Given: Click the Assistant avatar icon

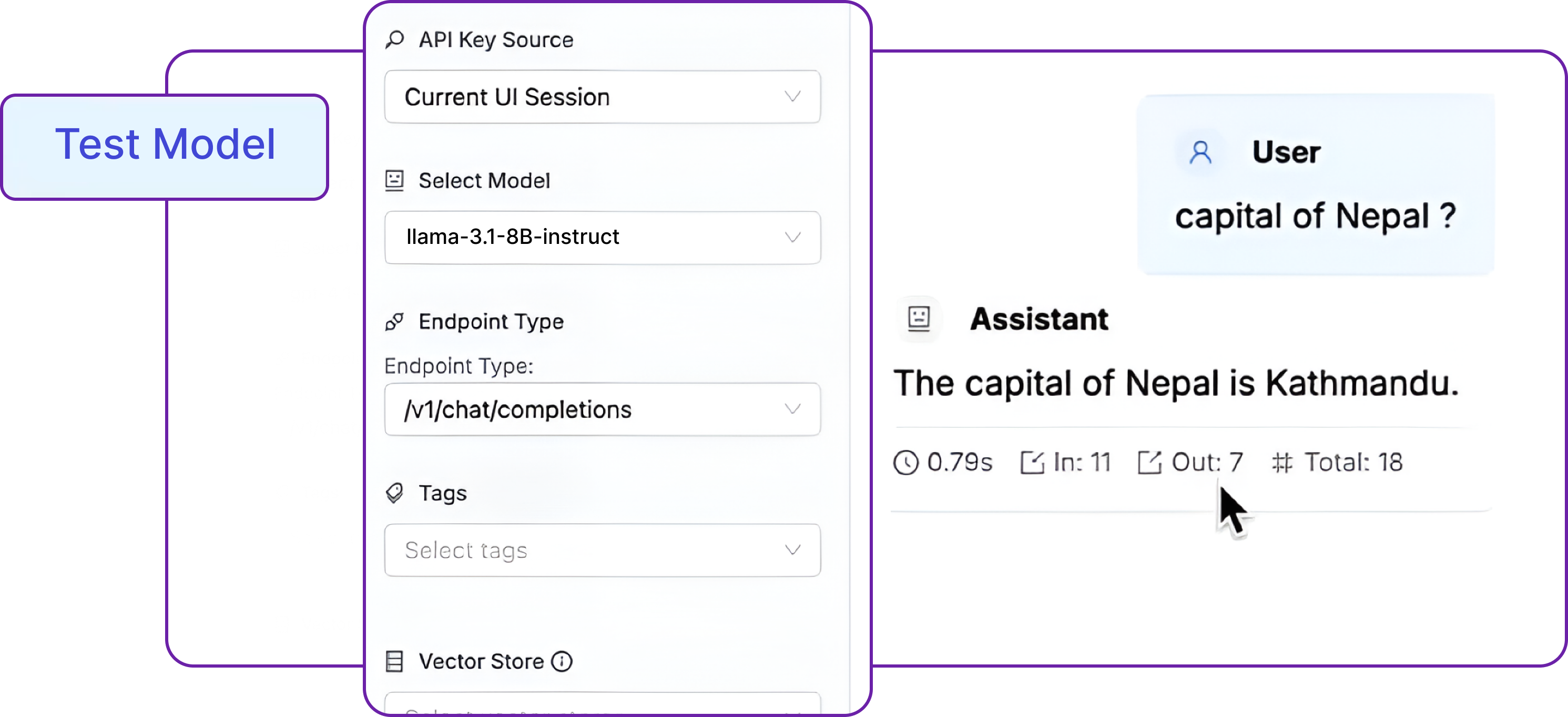Looking at the screenshot, I should click(x=919, y=319).
